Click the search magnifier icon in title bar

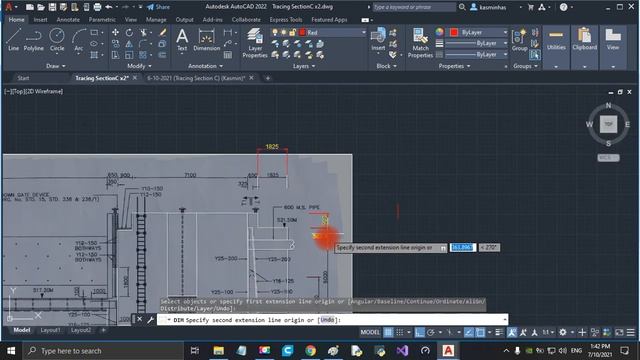click(462, 7)
